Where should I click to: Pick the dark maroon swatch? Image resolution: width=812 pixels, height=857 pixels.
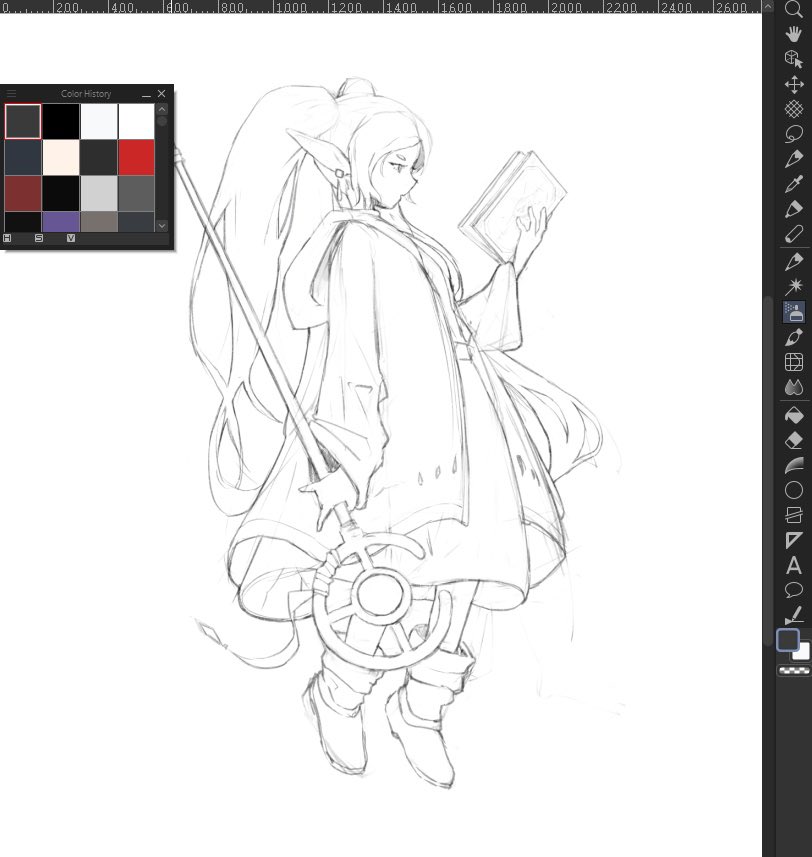click(x=23, y=193)
